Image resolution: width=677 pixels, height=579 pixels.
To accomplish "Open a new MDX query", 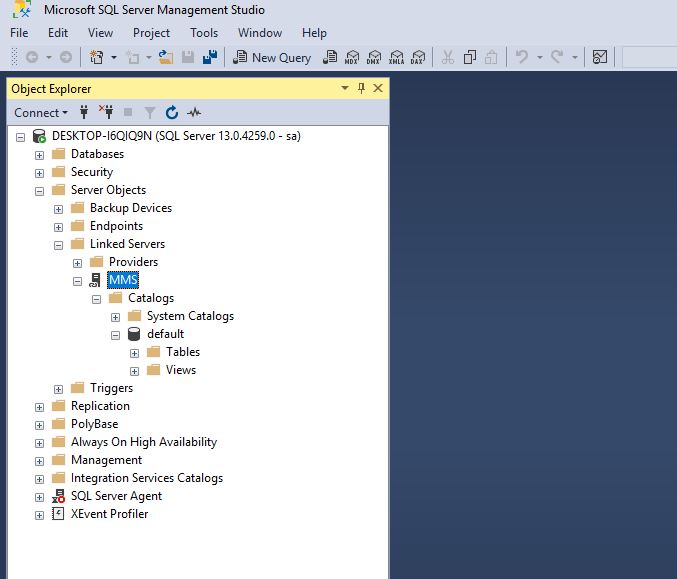I will (x=352, y=57).
